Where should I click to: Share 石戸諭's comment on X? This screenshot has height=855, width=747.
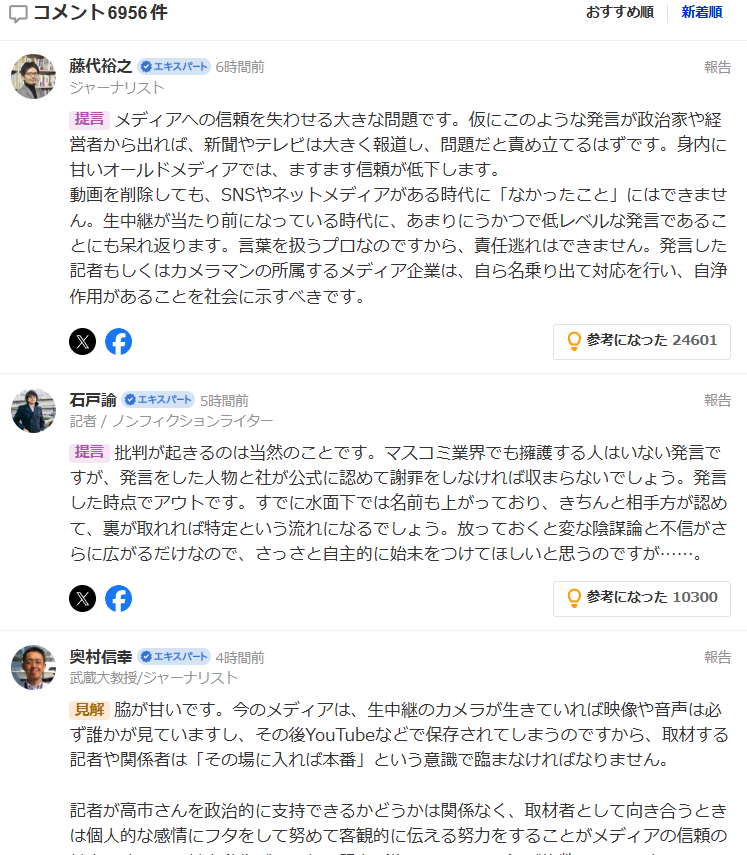(83, 598)
